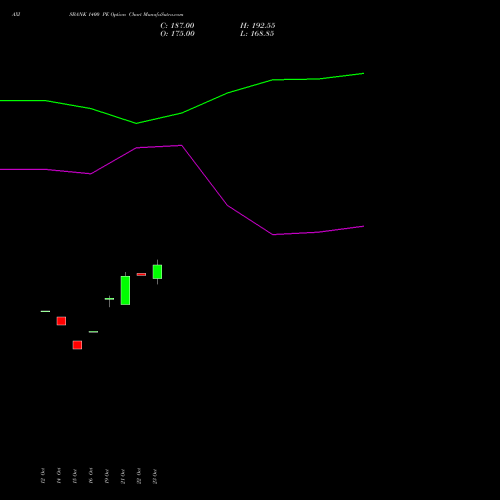
Task: Click the red candle for 14 Oct
Action: 61,321
